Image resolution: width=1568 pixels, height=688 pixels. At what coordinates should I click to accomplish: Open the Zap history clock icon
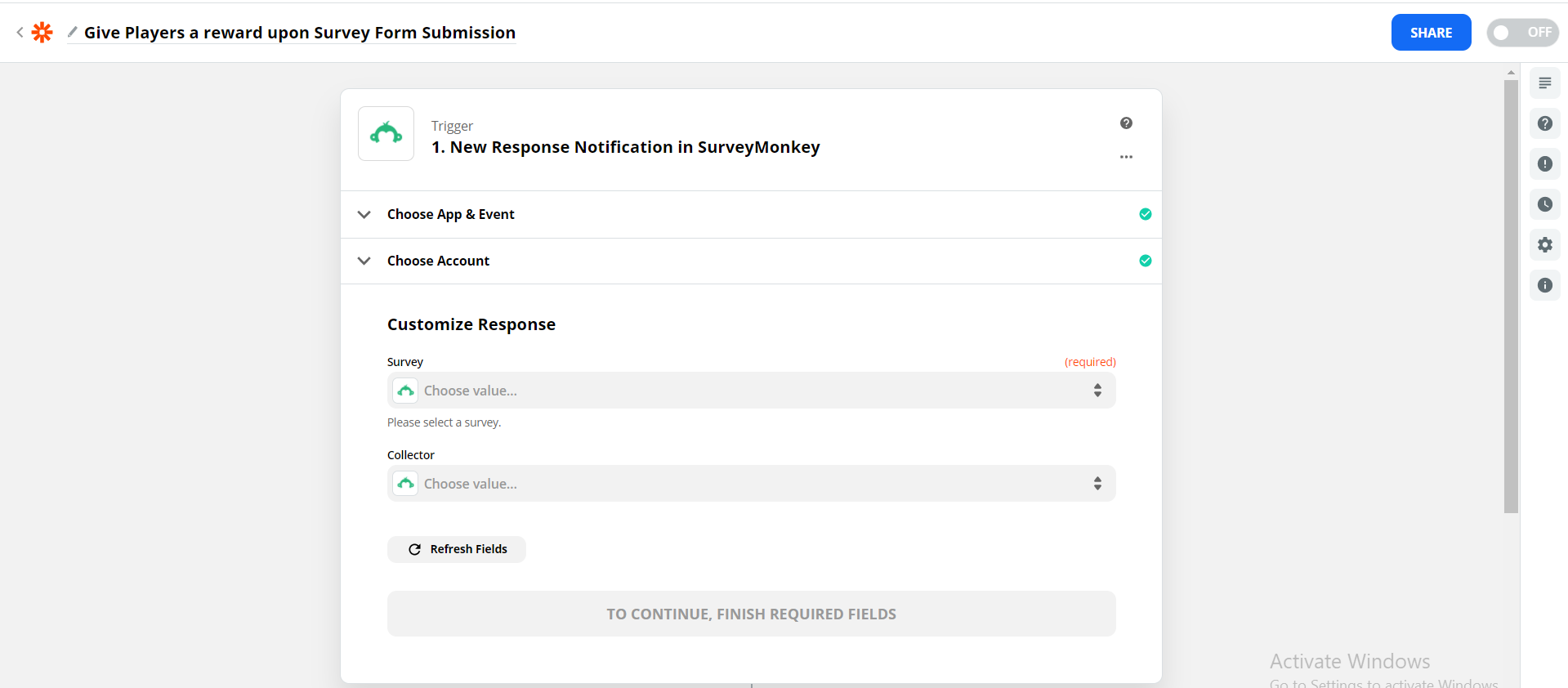1544,204
